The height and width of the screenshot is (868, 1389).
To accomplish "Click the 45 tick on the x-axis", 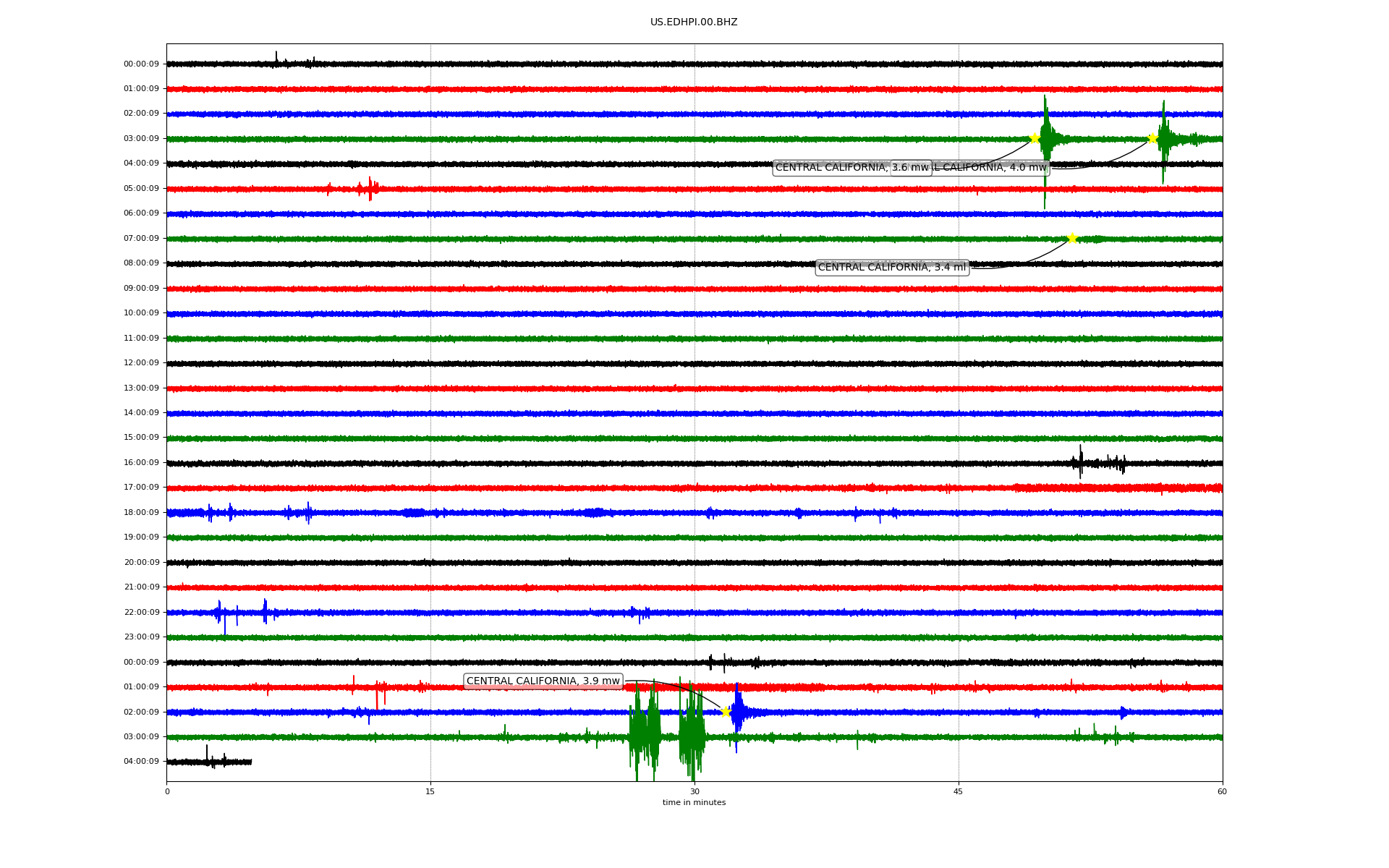I will pyautogui.click(x=959, y=792).
